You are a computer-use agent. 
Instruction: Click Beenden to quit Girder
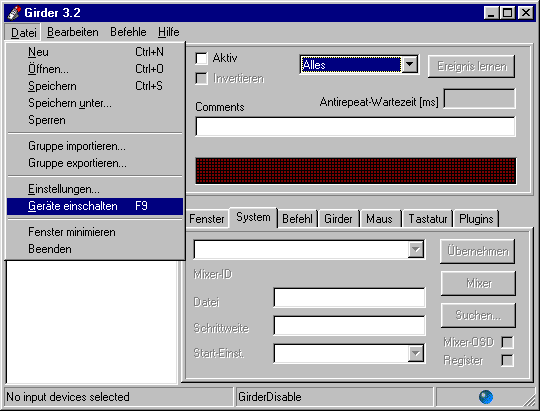coord(95,249)
